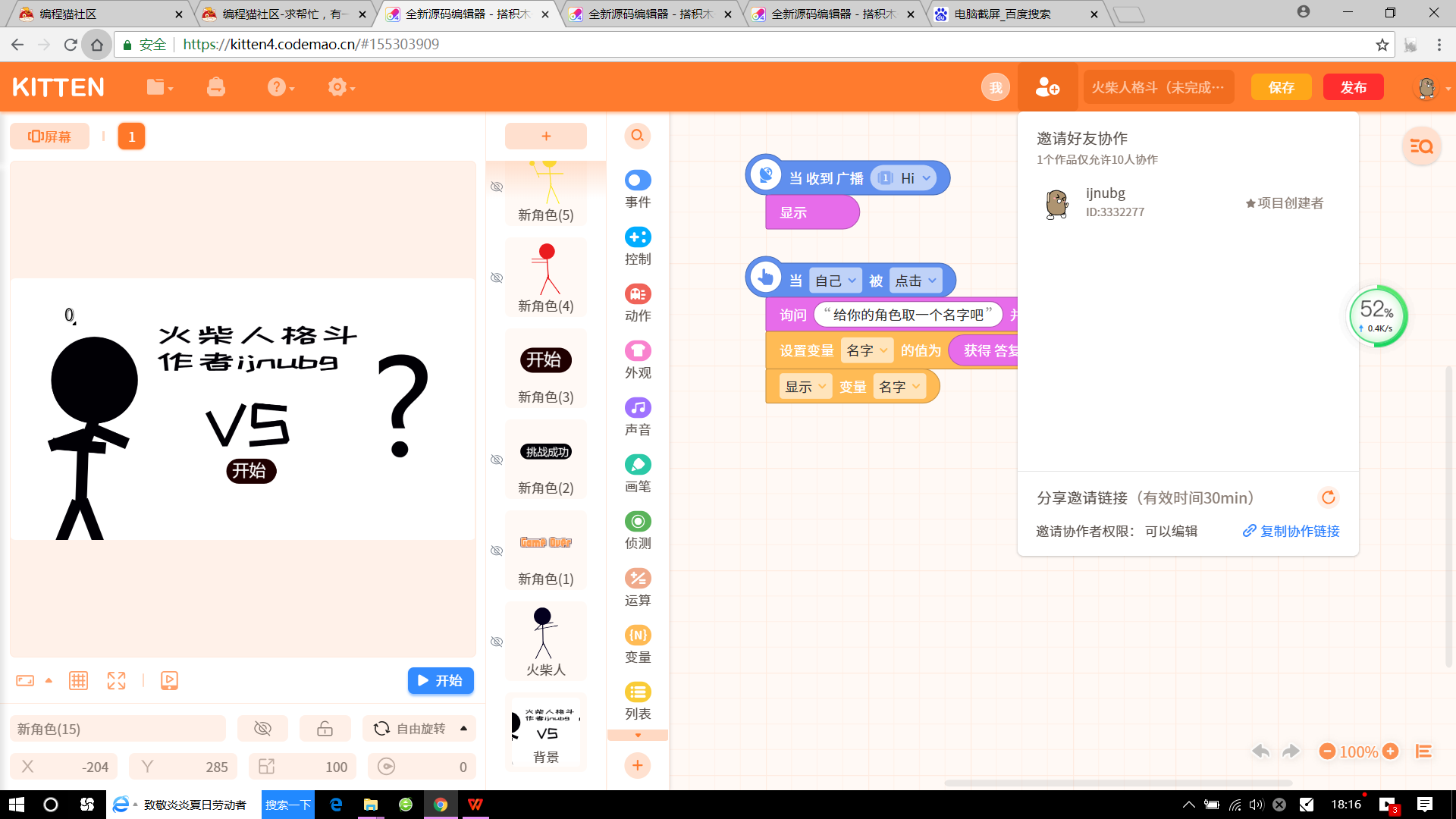This screenshot has height=819, width=1456.
Task: Open the settings gear dropdown
Action: [x=341, y=87]
